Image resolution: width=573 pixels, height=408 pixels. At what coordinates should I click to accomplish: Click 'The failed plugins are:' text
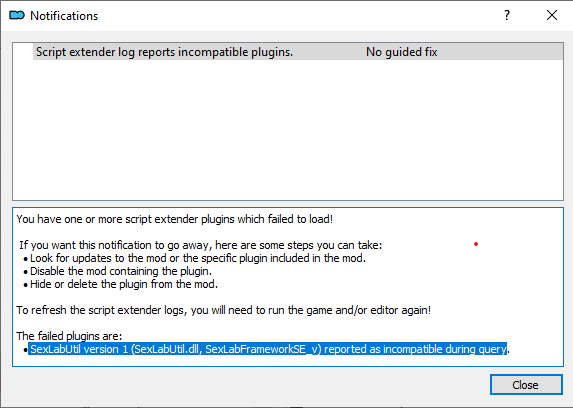point(69,336)
